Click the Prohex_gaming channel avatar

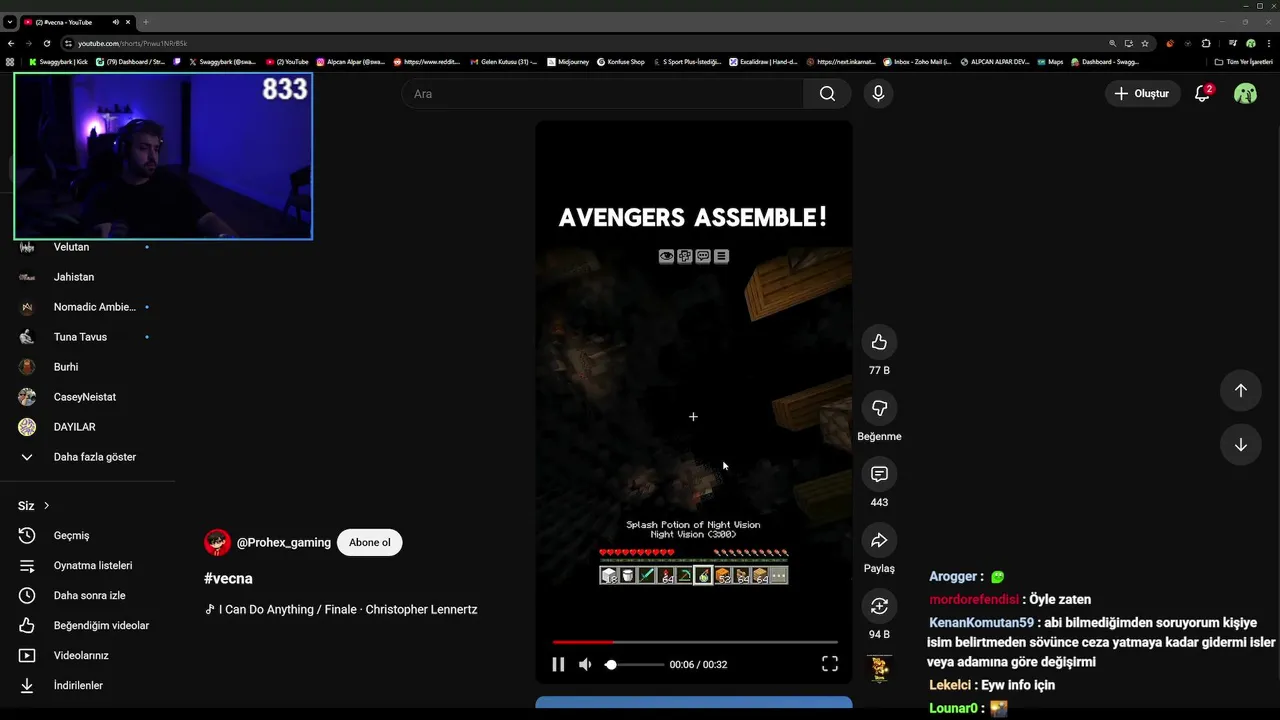pos(217,543)
